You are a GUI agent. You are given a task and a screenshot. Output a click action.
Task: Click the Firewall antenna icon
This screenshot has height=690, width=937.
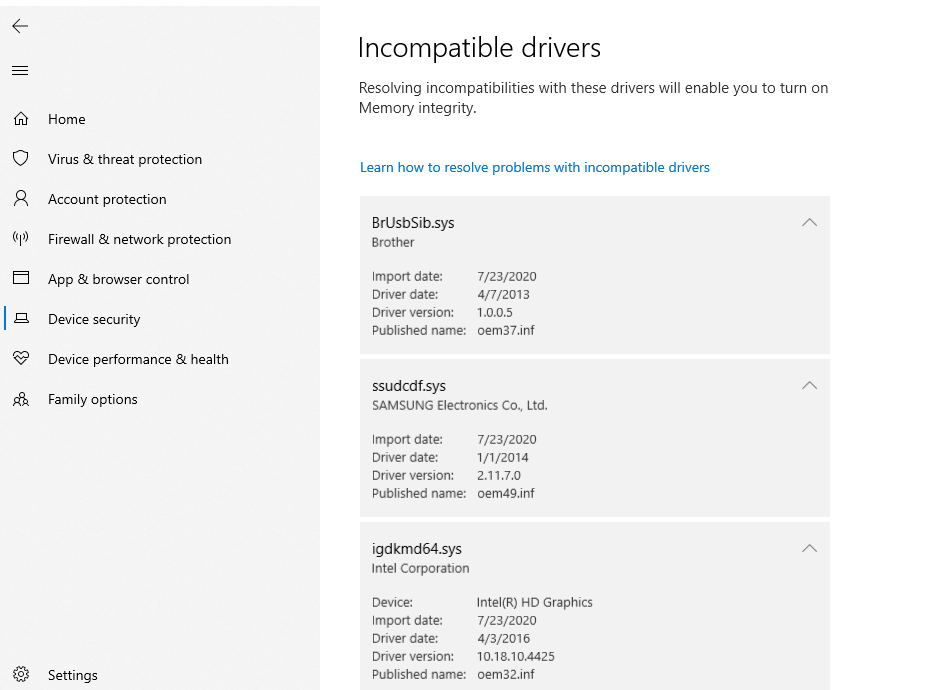[x=21, y=239]
